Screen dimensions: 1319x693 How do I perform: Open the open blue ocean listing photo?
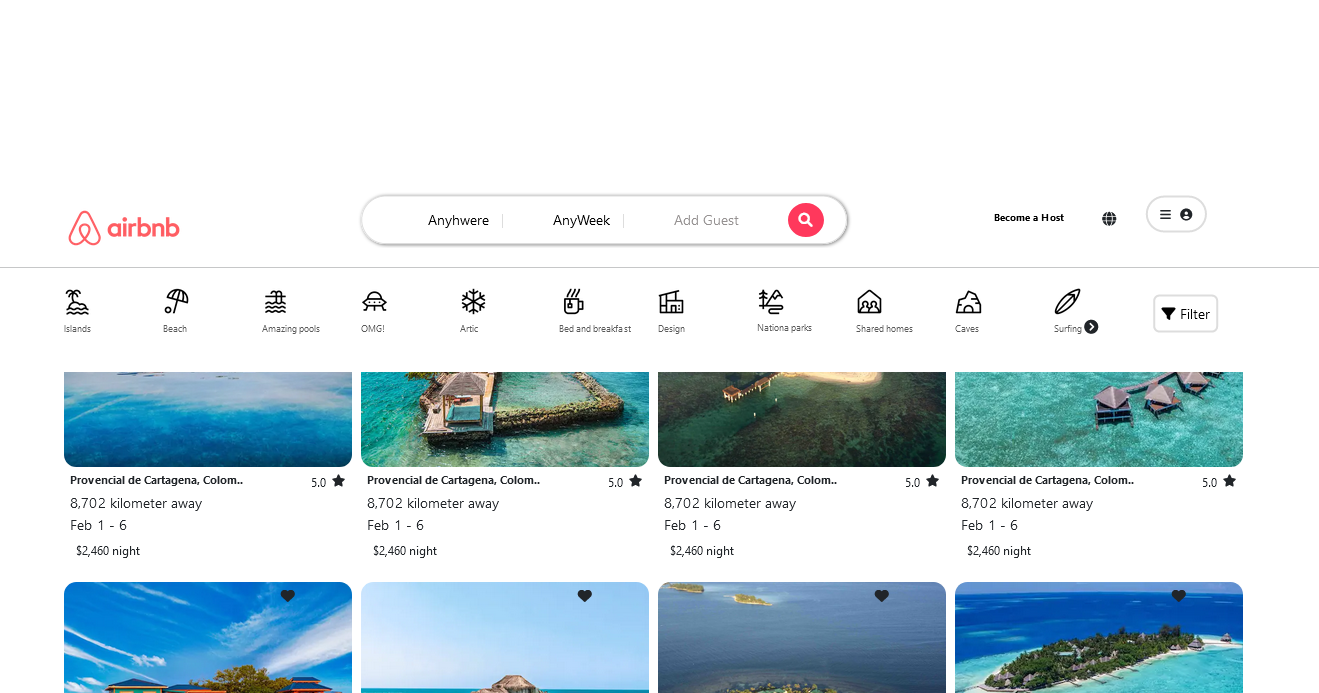click(208, 419)
